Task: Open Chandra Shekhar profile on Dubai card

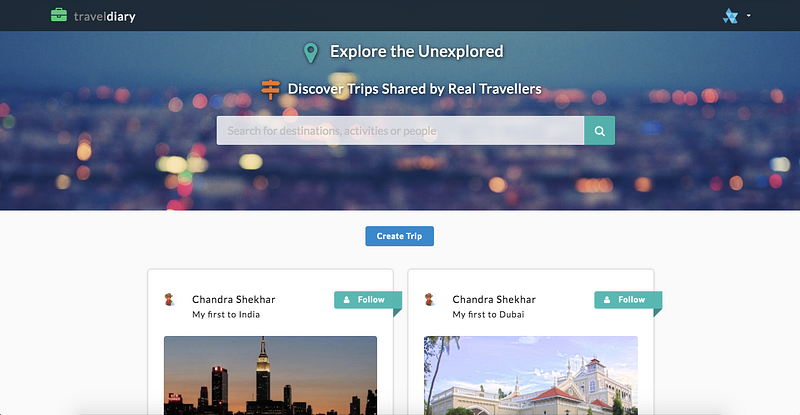Action: [494, 300]
